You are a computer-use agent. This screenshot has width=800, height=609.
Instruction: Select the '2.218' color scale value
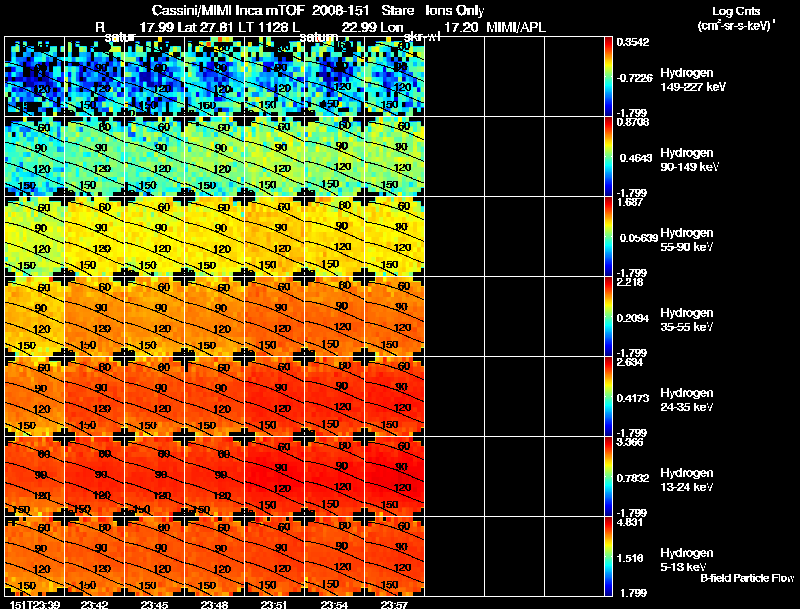tap(630, 282)
